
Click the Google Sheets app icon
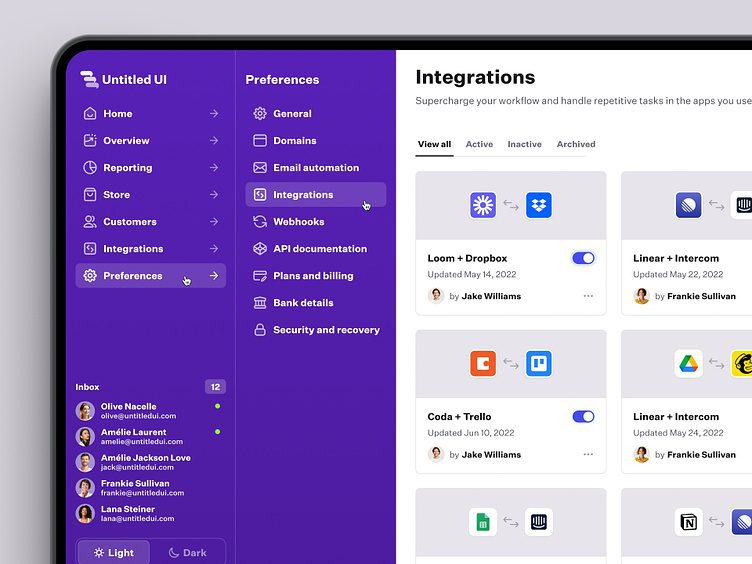483,522
